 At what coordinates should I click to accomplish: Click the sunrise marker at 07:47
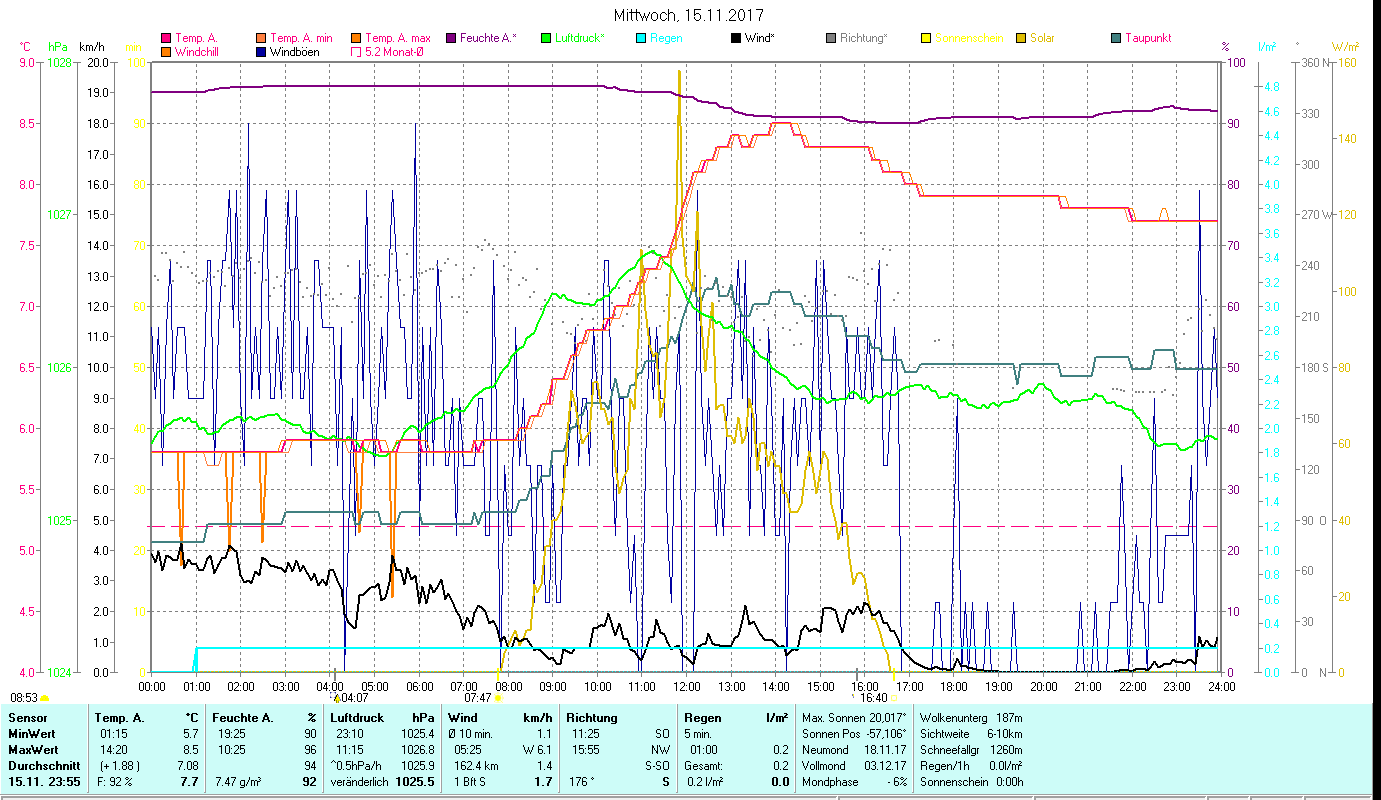pyautogui.click(x=498, y=698)
